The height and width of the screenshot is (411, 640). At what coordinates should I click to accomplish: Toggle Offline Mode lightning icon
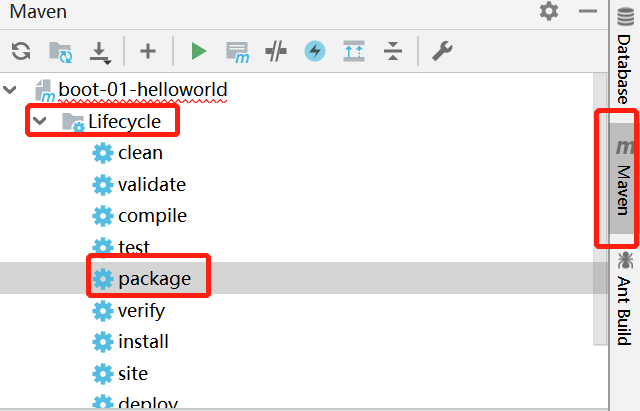(x=315, y=51)
